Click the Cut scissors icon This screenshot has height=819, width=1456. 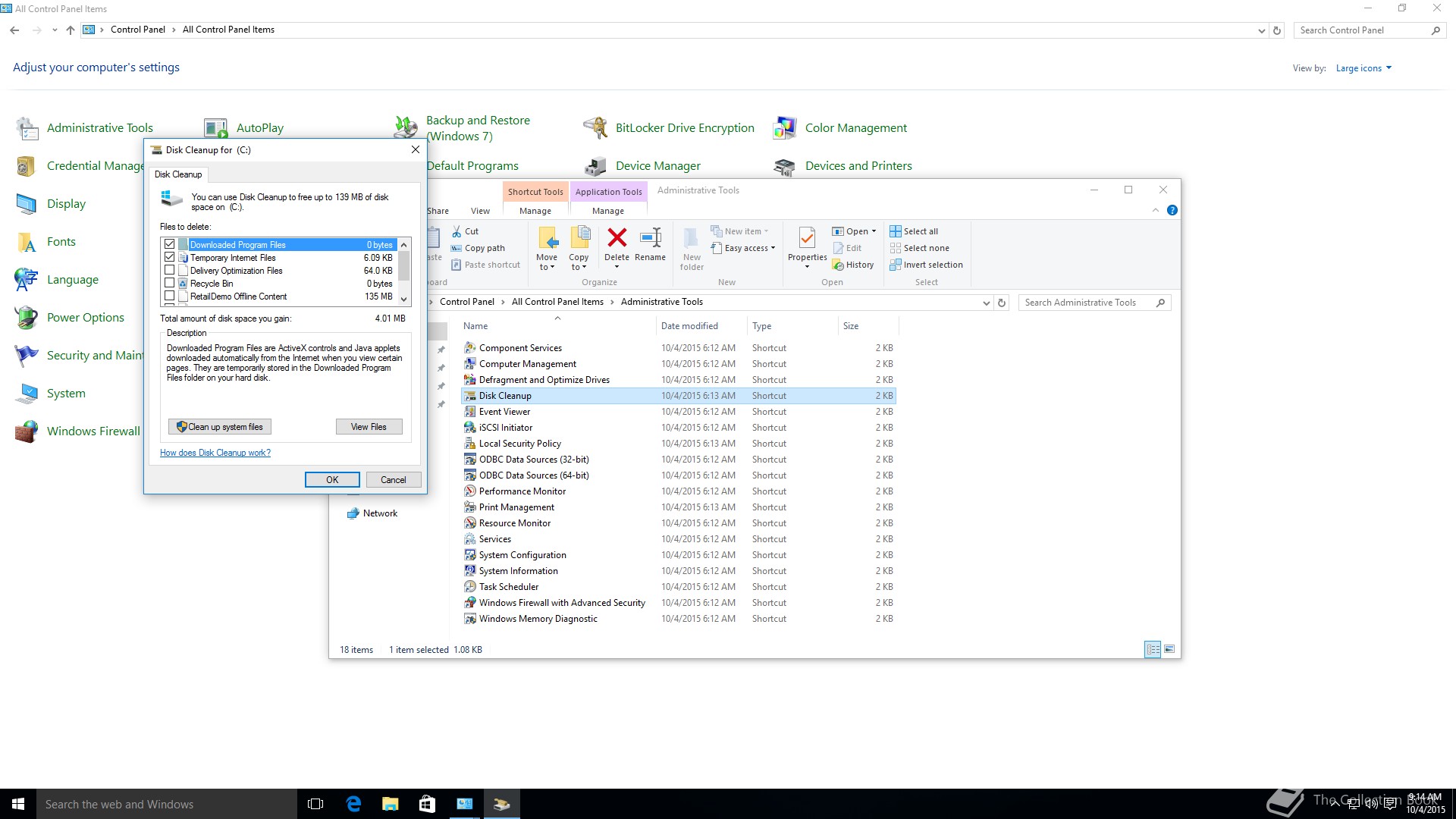pos(457,231)
